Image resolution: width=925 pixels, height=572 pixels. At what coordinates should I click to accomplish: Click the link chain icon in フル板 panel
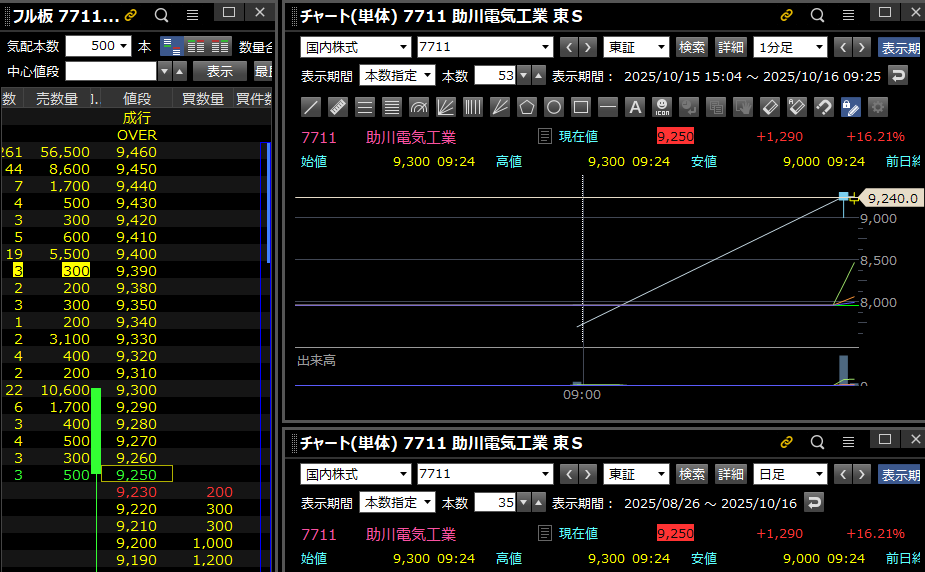click(x=132, y=15)
